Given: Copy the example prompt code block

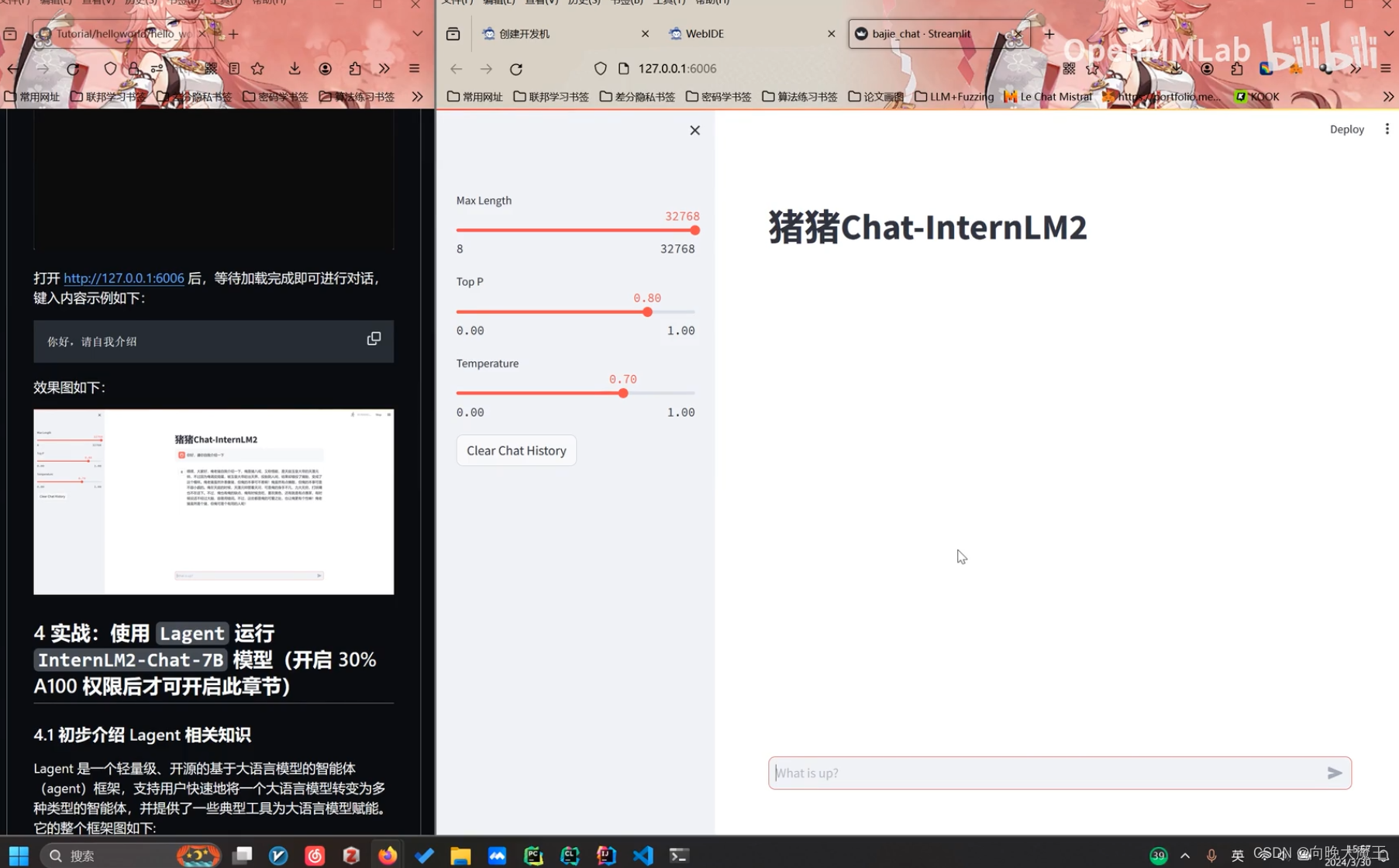Looking at the screenshot, I should (374, 339).
